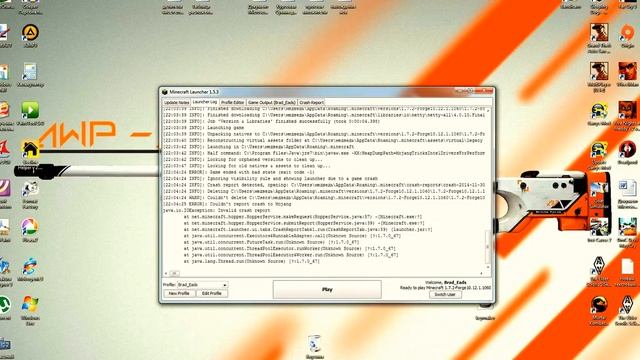Image resolution: width=640 pixels, height=360 pixels.
Task: Open the red circular emblem desktop icon
Action: (627, 149)
